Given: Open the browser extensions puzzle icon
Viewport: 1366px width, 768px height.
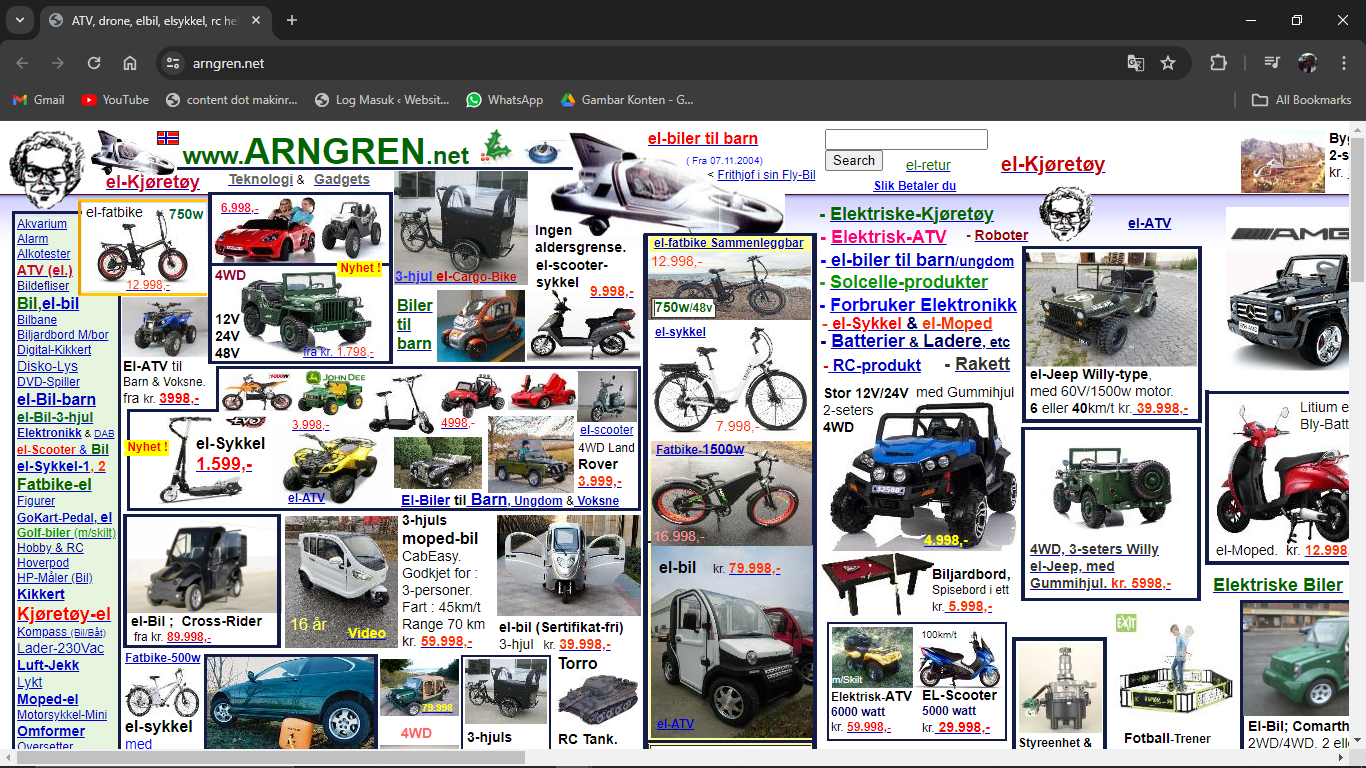Looking at the screenshot, I should (1218, 62).
